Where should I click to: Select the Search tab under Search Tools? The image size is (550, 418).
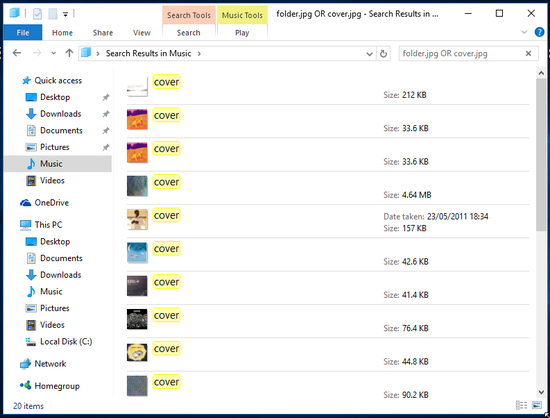188,33
